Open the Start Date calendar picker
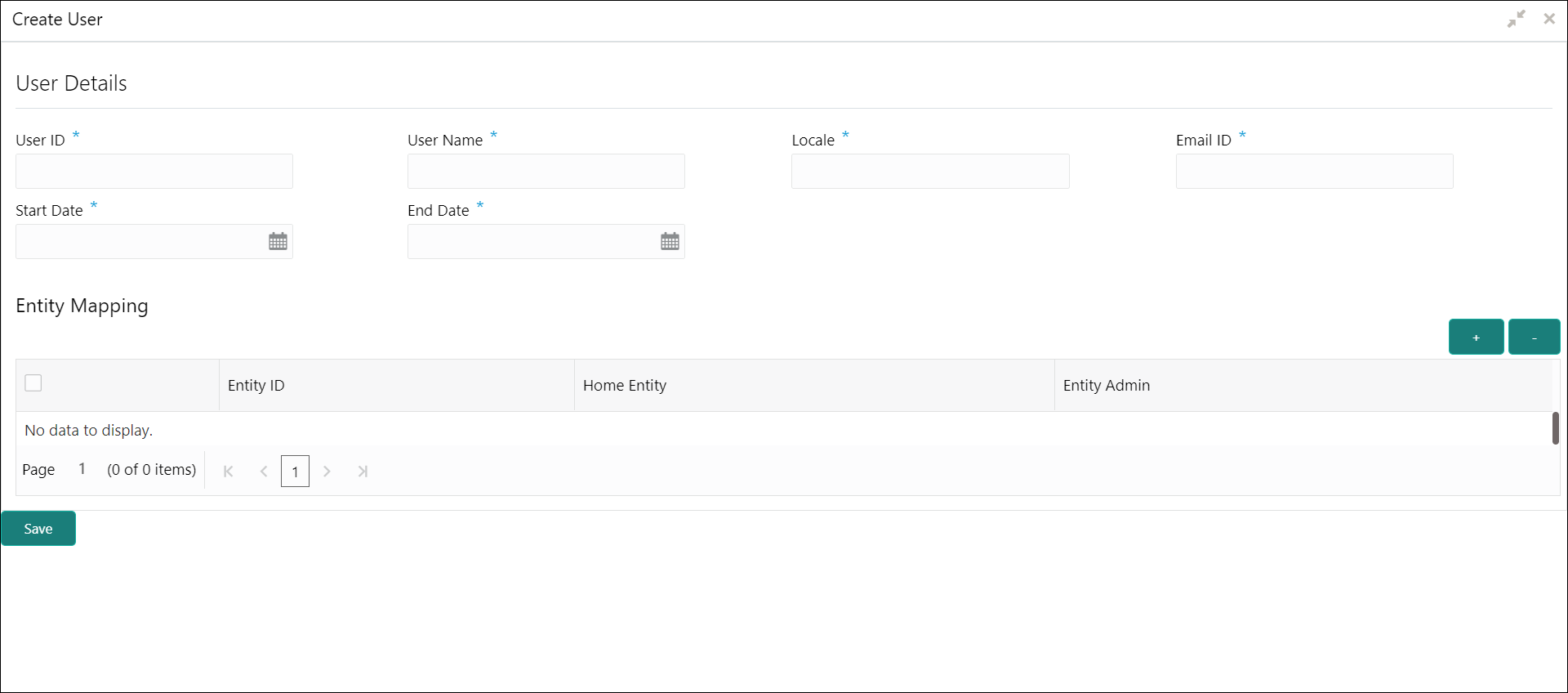Image resolution: width=1568 pixels, height=693 pixels. 278,242
